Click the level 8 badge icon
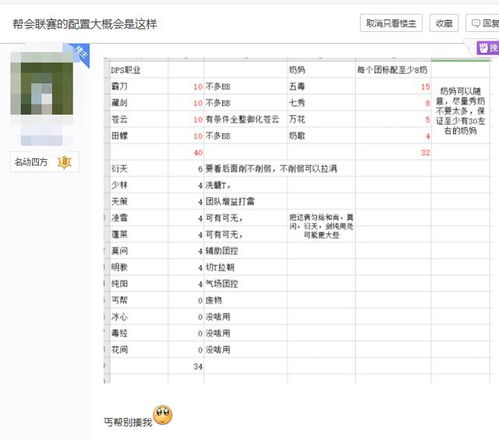Viewport: 499px width, 439px height. [x=64, y=162]
